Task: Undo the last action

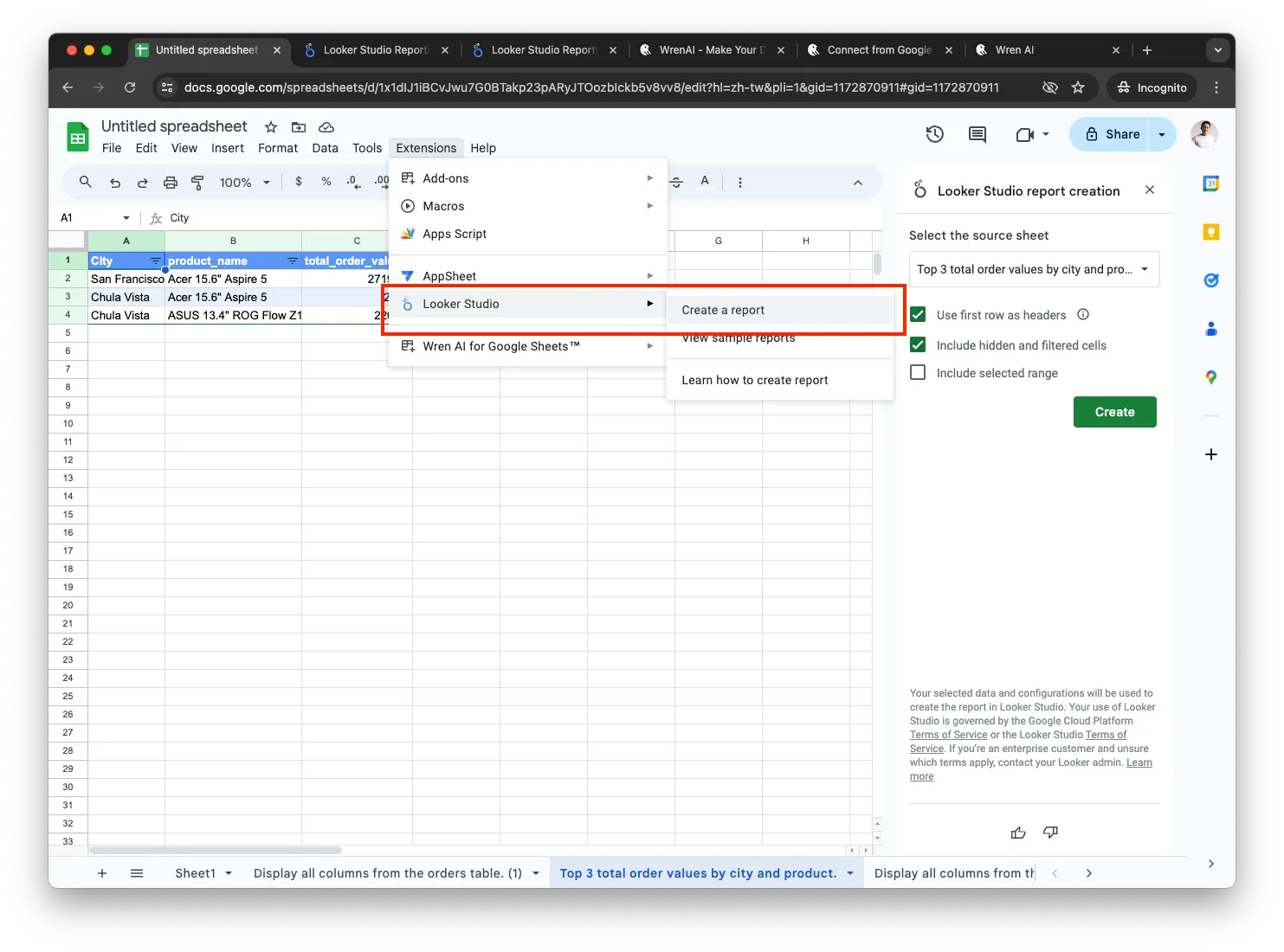Action: (115, 183)
